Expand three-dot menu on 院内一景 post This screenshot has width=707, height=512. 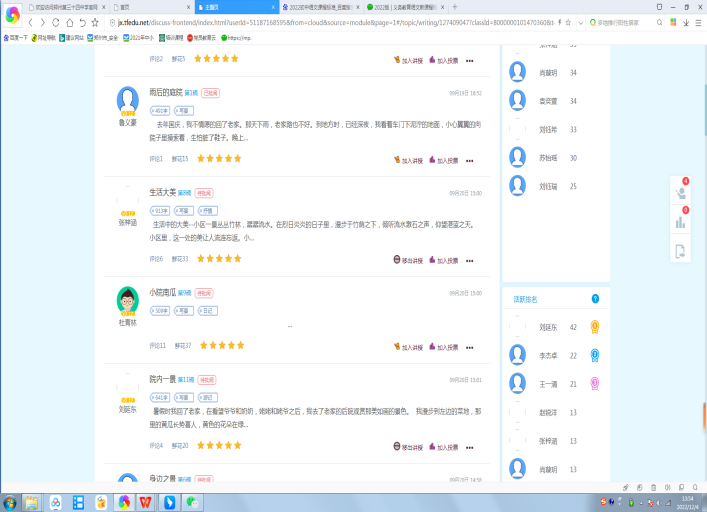pyautogui.click(x=469, y=445)
